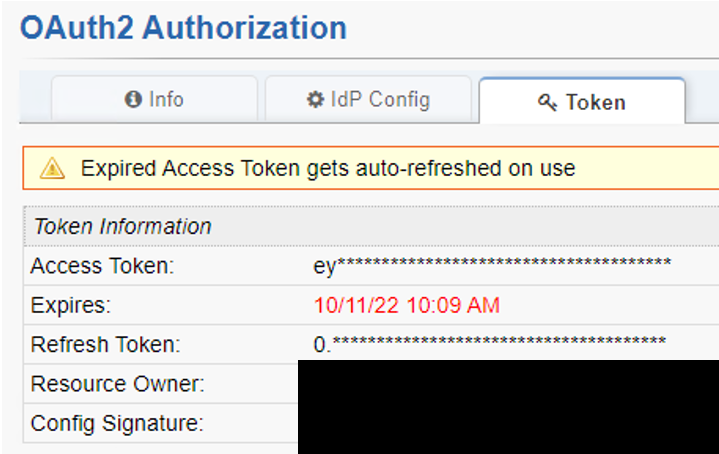Click the Config Signature field label
719x454 pixels.
pos(117,423)
